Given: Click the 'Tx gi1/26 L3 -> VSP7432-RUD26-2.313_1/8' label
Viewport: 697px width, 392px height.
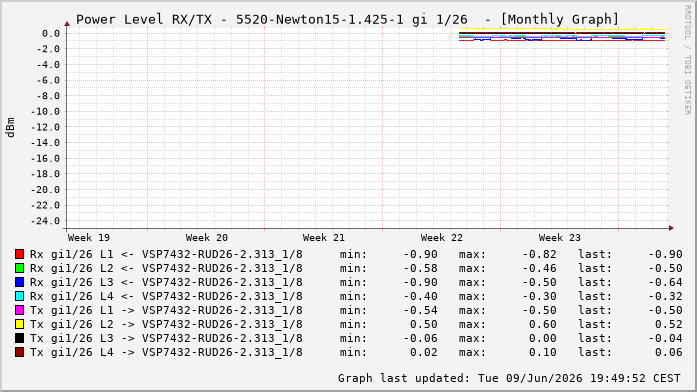Looking at the screenshot, I should 166,338.
